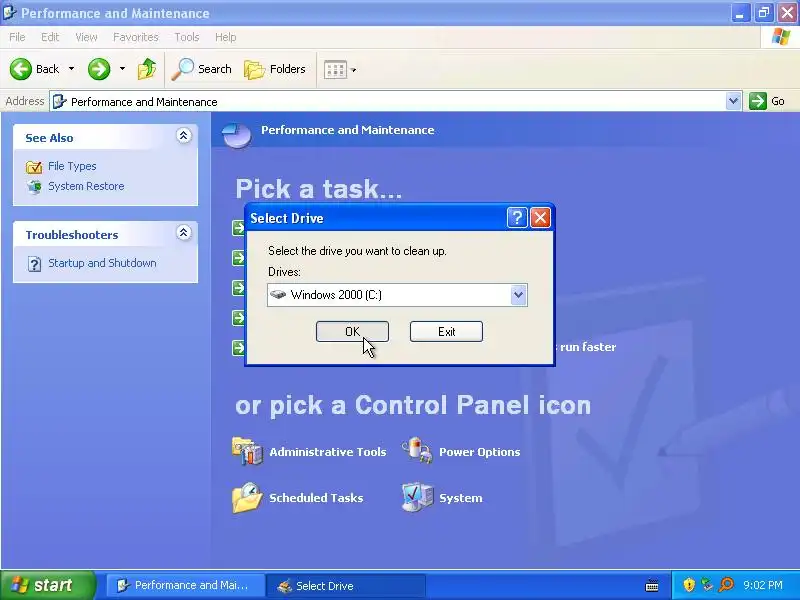Click OK in Select Drive dialog
800x600 pixels.
[x=352, y=332]
